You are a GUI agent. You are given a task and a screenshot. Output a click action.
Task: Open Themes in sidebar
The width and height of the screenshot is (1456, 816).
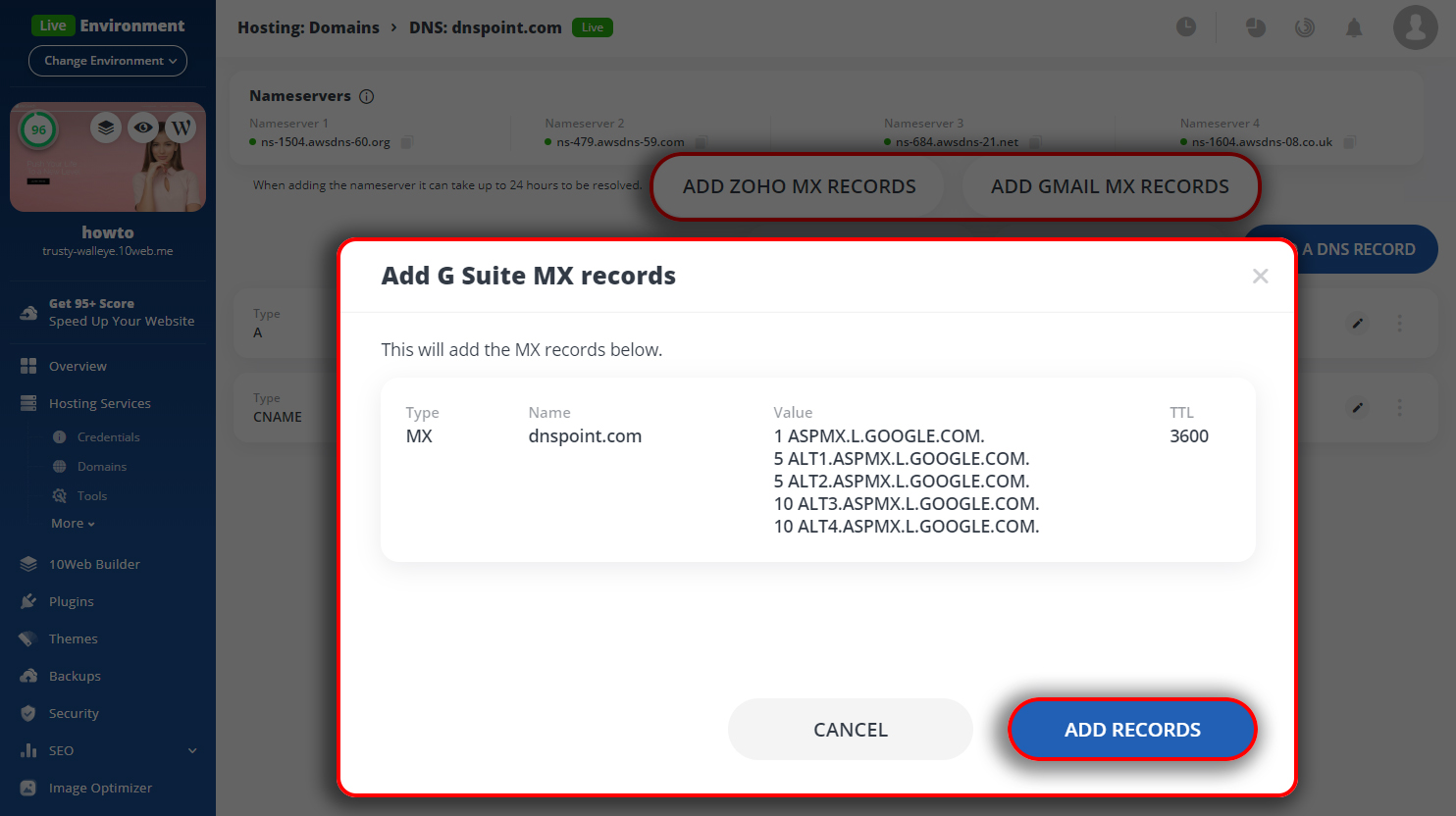click(x=73, y=638)
